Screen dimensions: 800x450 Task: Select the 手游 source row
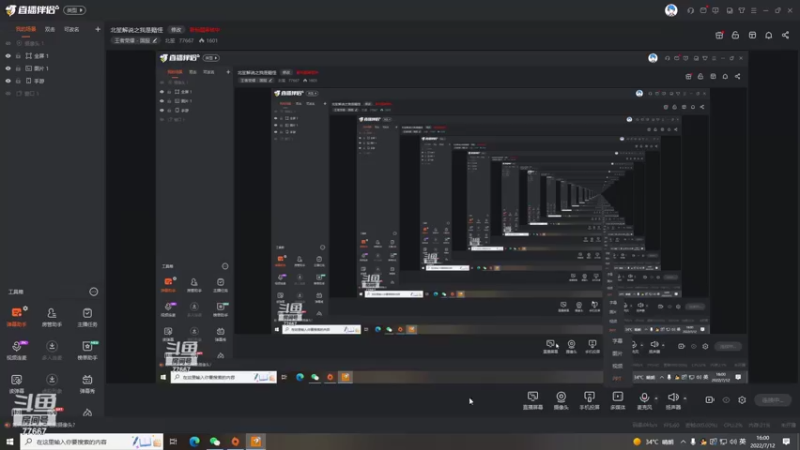[x=53, y=81]
